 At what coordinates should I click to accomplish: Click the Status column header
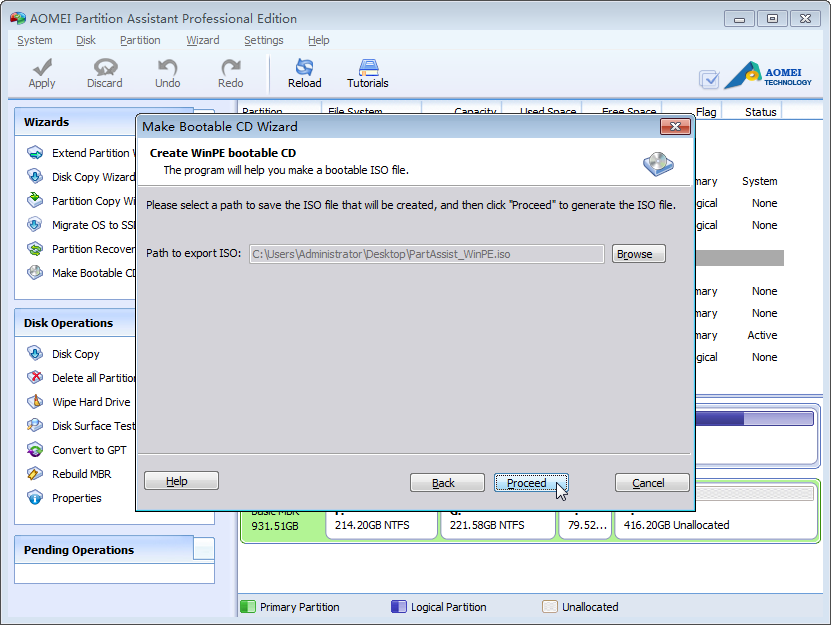pyautogui.click(x=761, y=112)
